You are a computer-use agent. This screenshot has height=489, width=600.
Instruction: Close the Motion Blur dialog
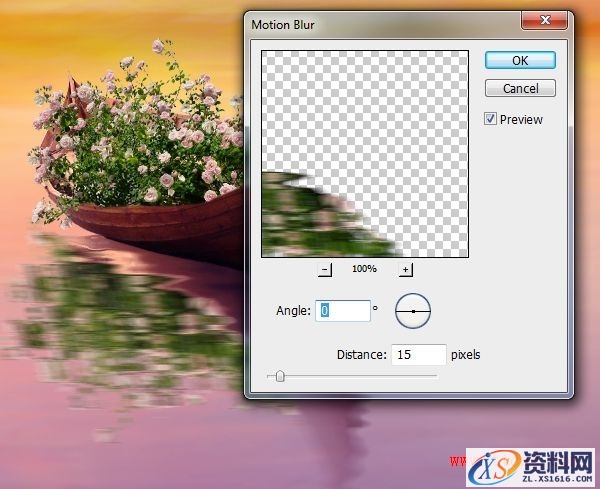point(545,19)
